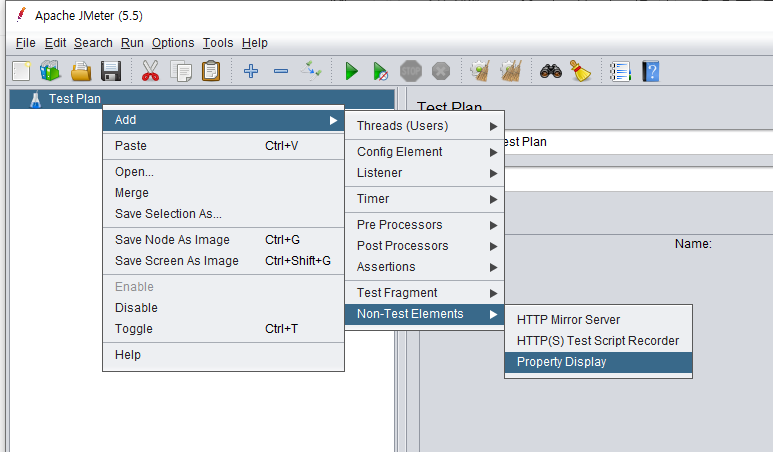773x452 pixels.
Task: Click the Reset Search yellow broom icon
Action: [x=580, y=71]
